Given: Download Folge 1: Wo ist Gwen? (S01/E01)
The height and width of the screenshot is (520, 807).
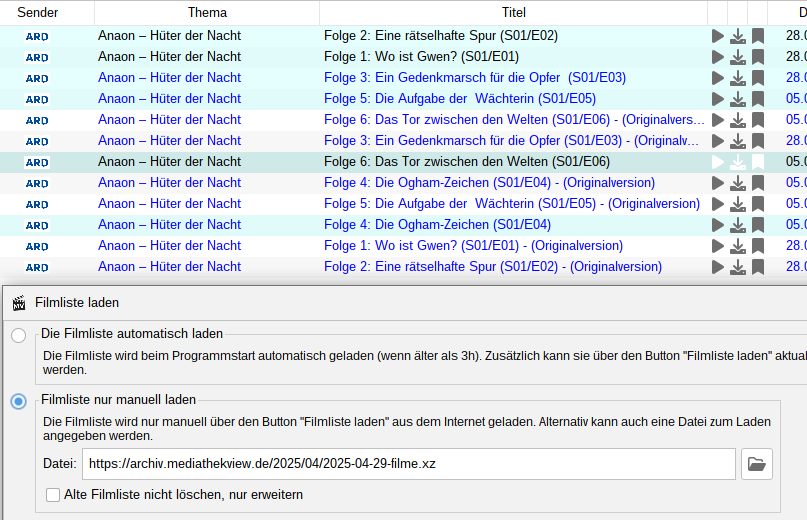Looking at the screenshot, I should pos(738,57).
